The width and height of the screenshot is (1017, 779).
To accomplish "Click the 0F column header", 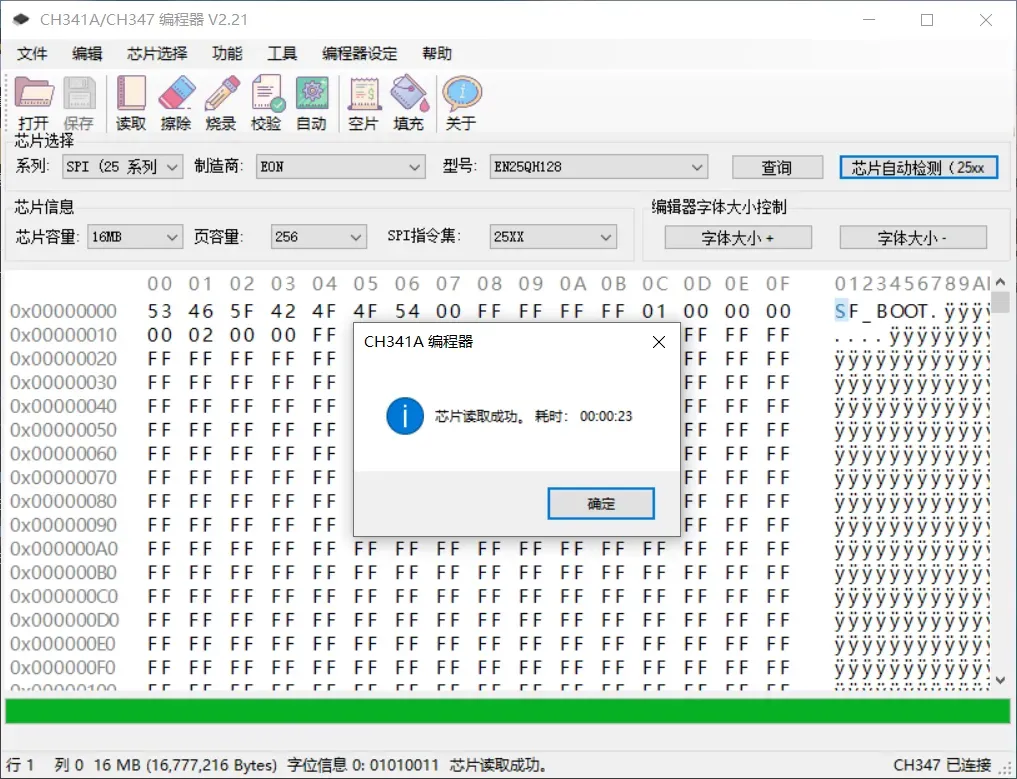I will pos(778,284).
